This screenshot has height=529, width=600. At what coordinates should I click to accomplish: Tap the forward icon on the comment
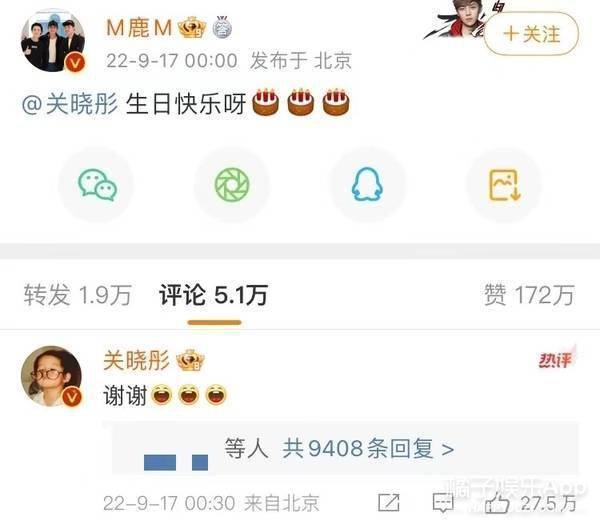[x=388, y=503]
